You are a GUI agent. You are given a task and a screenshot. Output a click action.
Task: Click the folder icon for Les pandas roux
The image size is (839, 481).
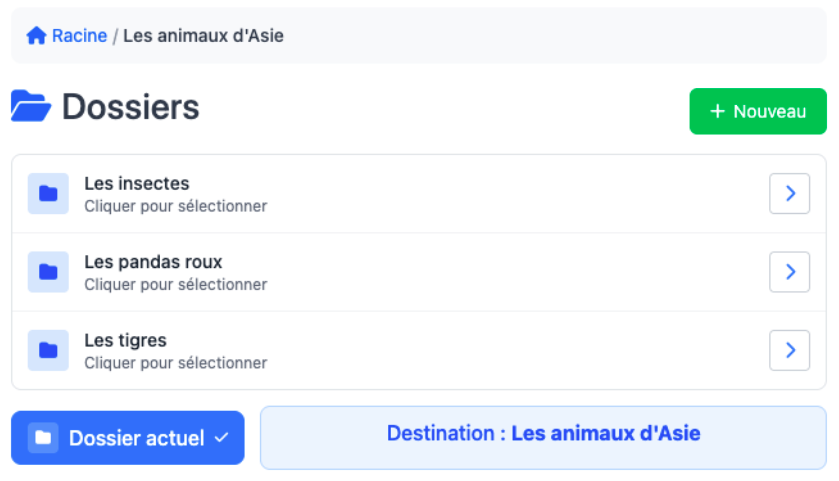click(48, 272)
